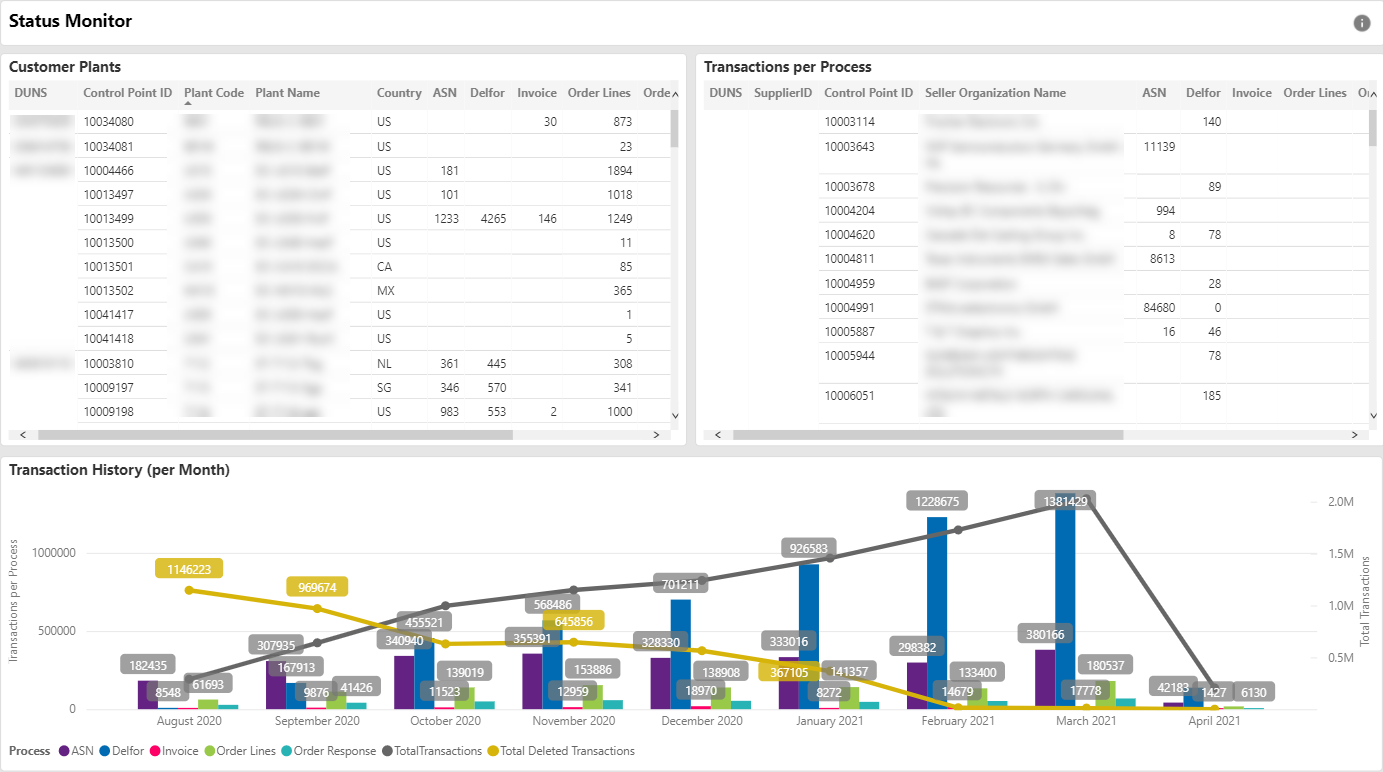The width and height of the screenshot is (1383, 772).
Task: Click country MX cell
Action: (x=386, y=291)
